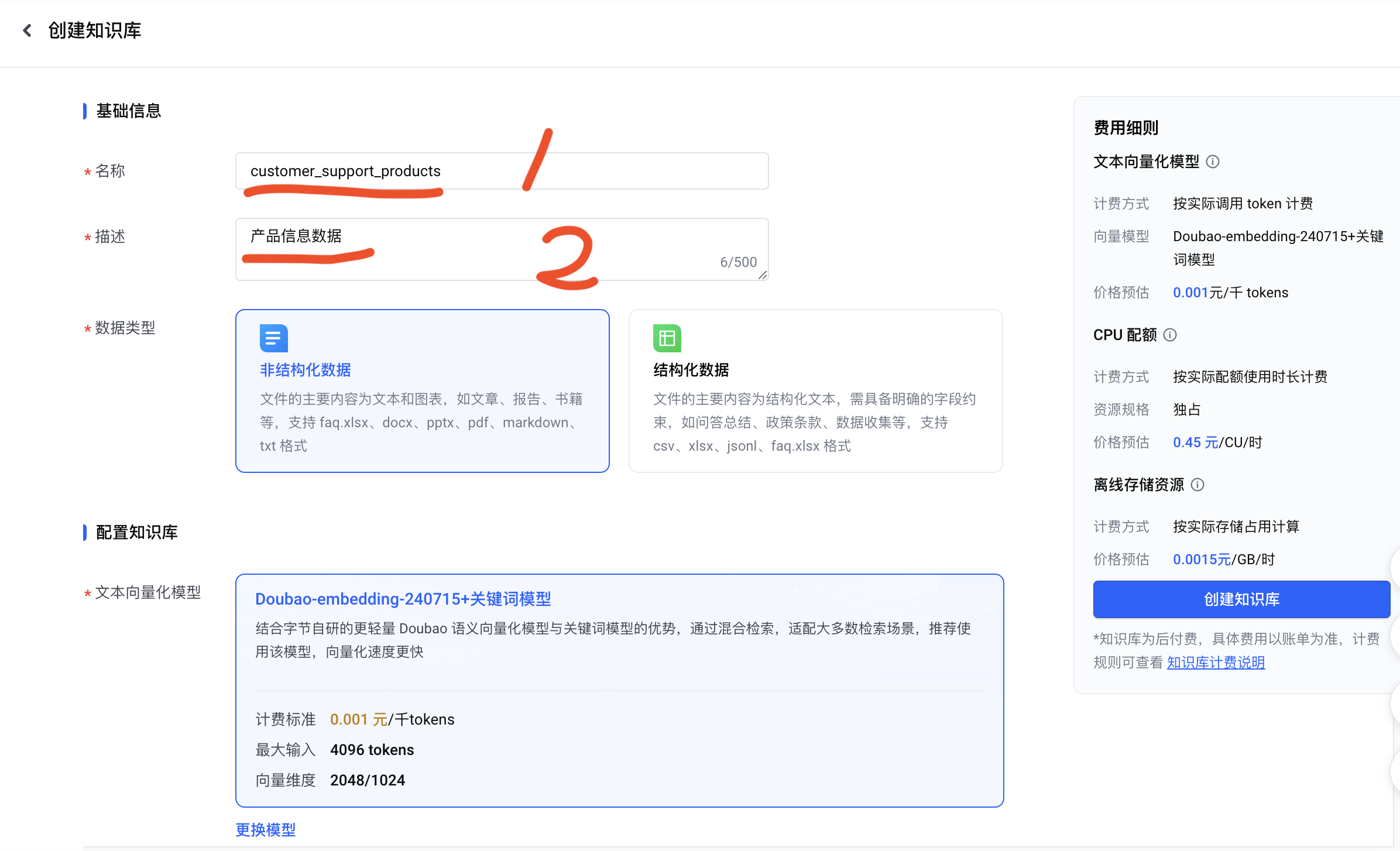Click the back arrow beside 创建知识库

27,30
